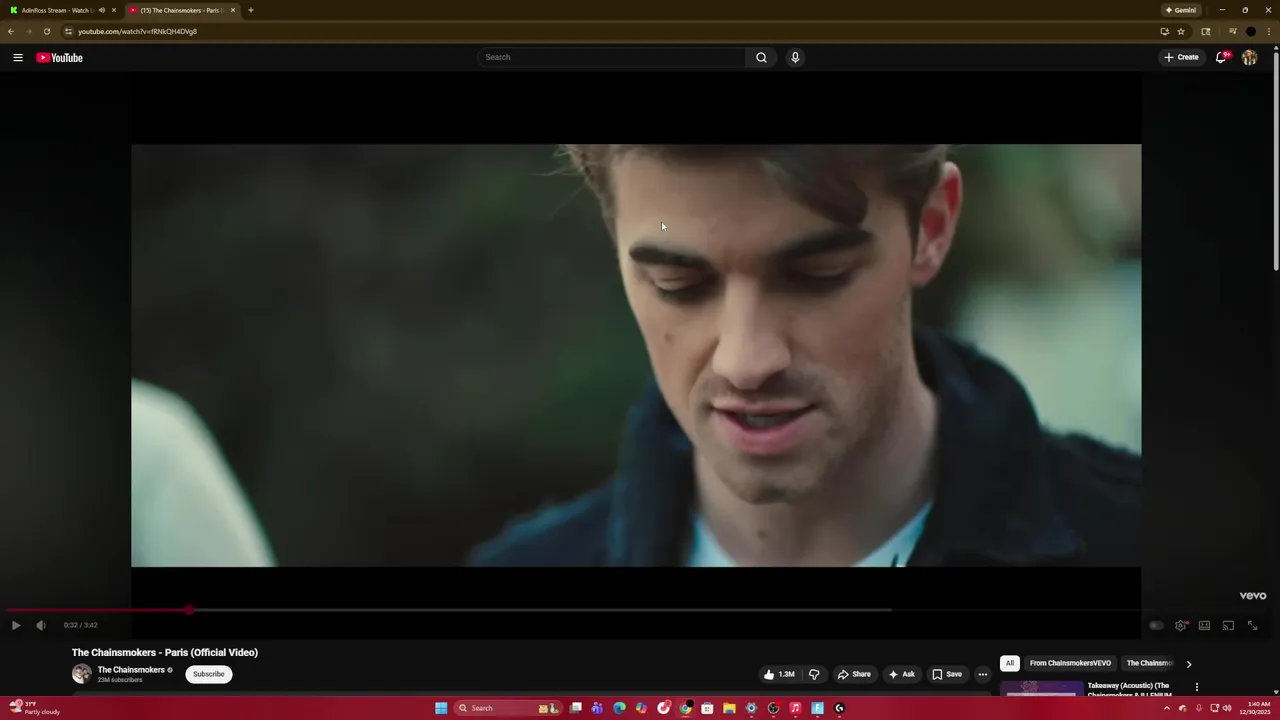Open the YouTube guide hamburger menu
The width and height of the screenshot is (1280, 720).
click(x=17, y=57)
